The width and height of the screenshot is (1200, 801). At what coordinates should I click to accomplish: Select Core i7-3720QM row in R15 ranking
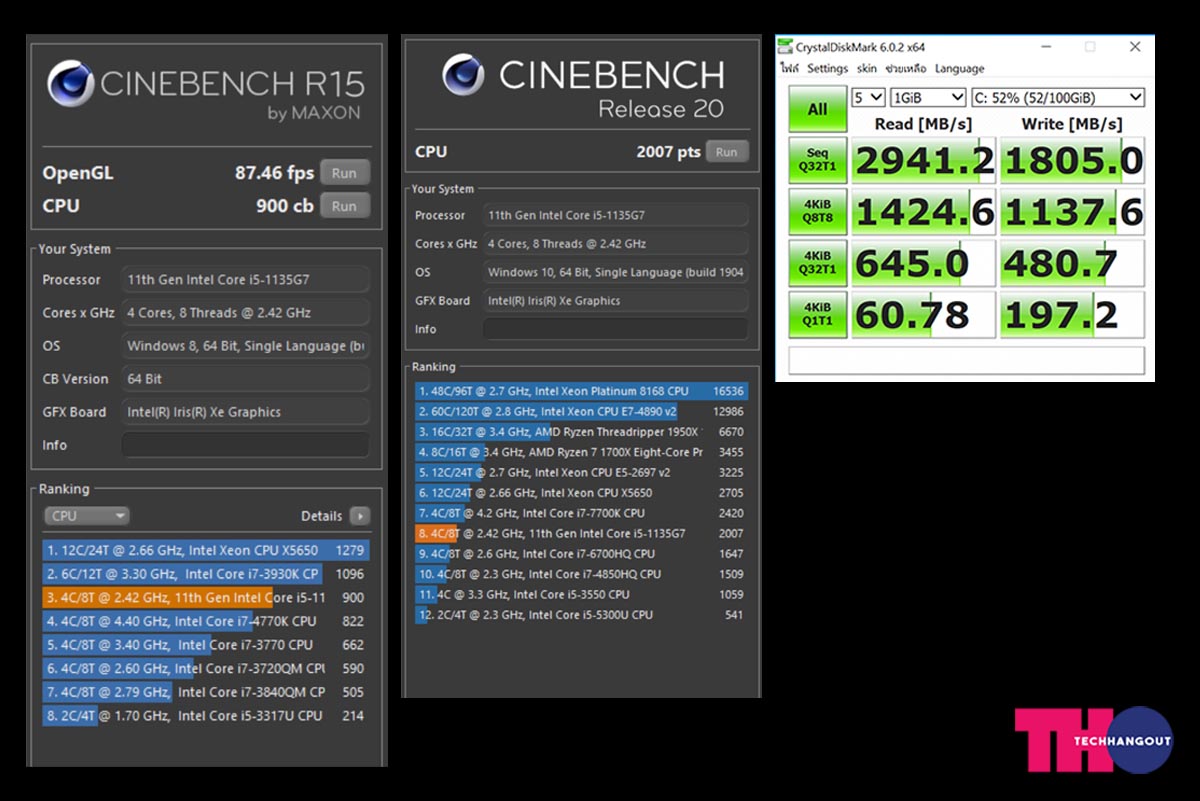click(x=206, y=668)
